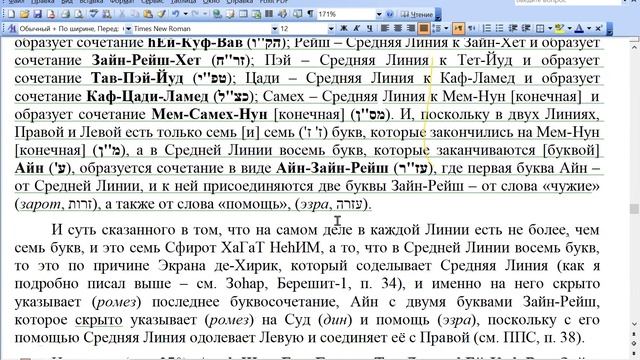Switch to Чтение reading layout
Viewport: 640px width, 360px height.
pos(417,14)
